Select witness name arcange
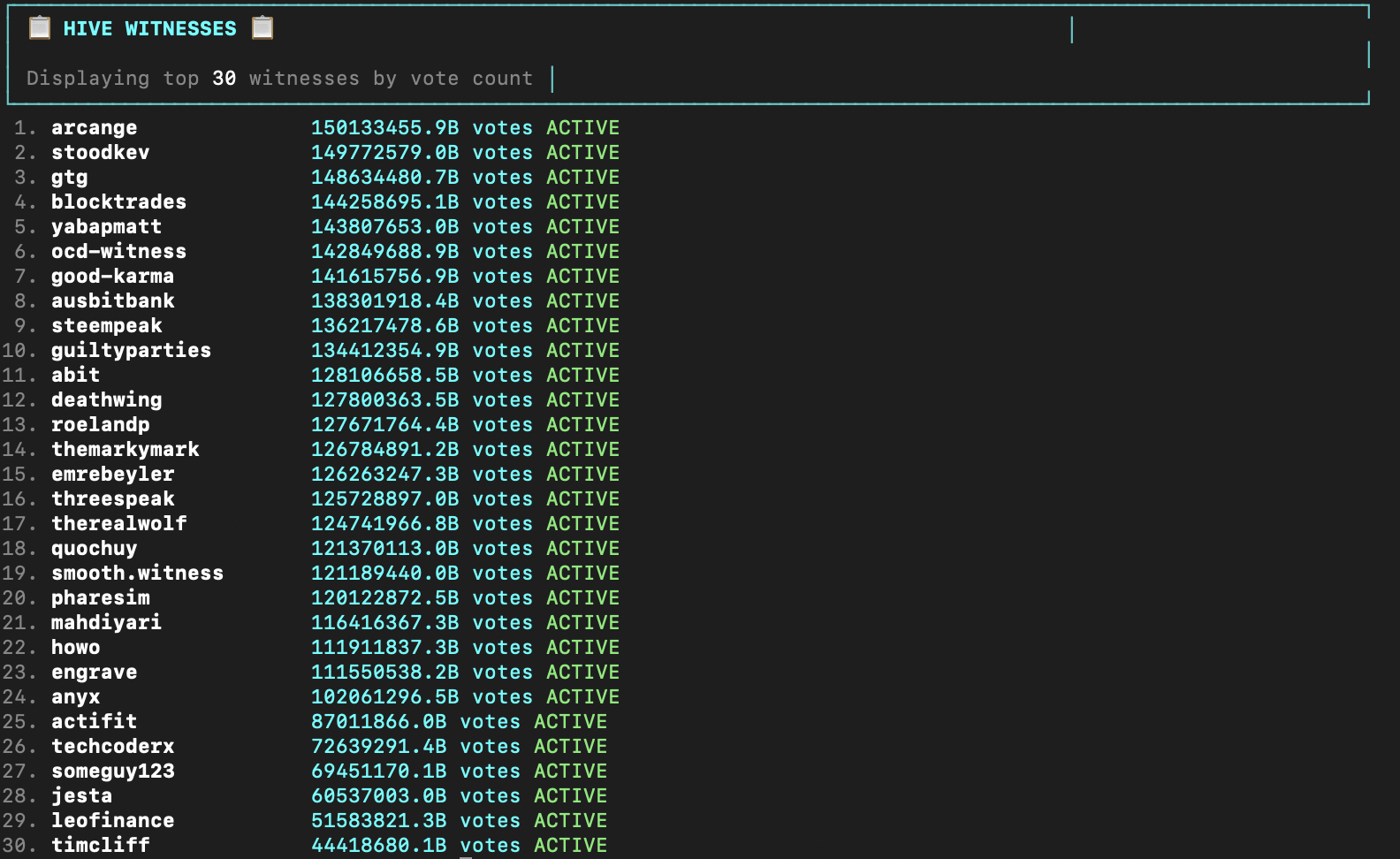 pos(95,128)
